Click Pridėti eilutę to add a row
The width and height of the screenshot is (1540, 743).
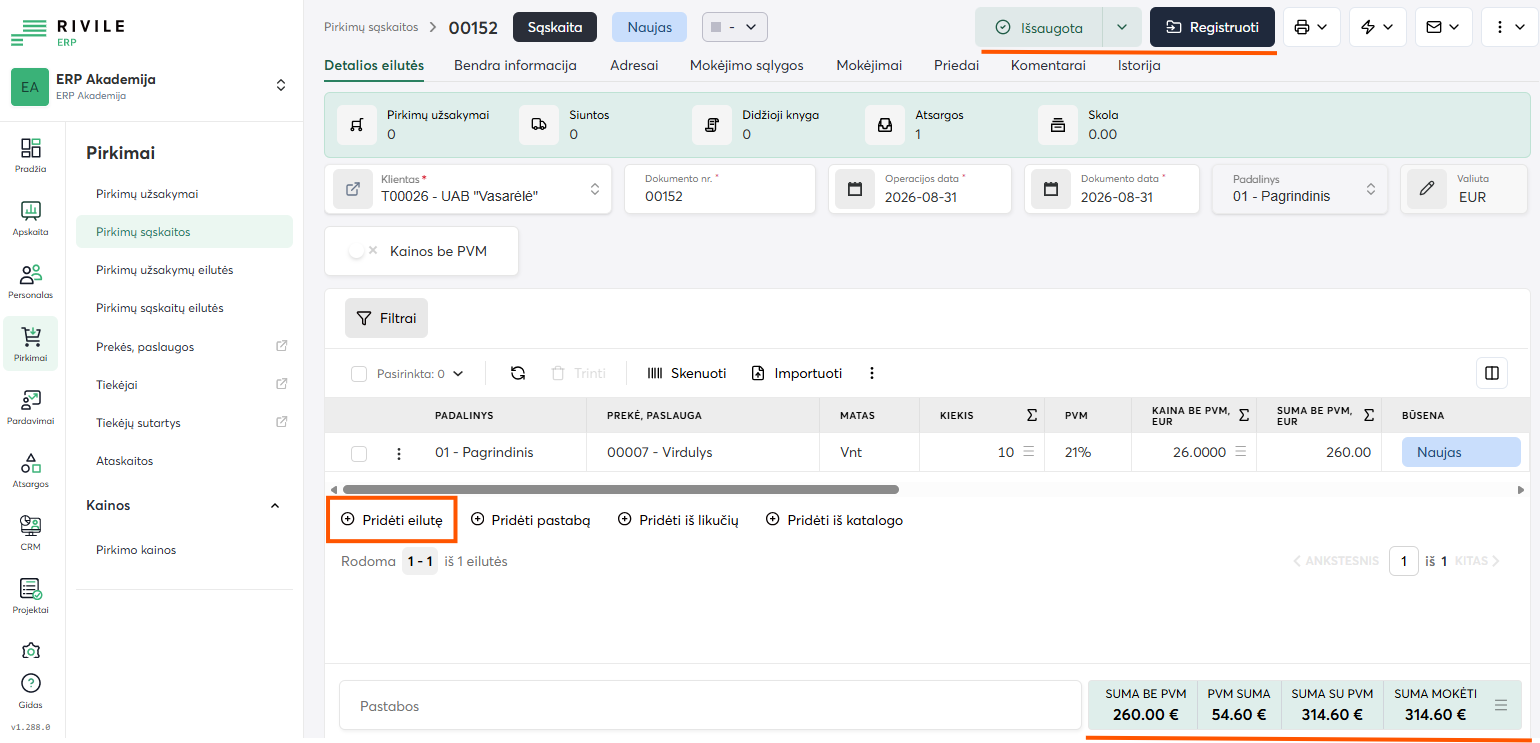(392, 520)
